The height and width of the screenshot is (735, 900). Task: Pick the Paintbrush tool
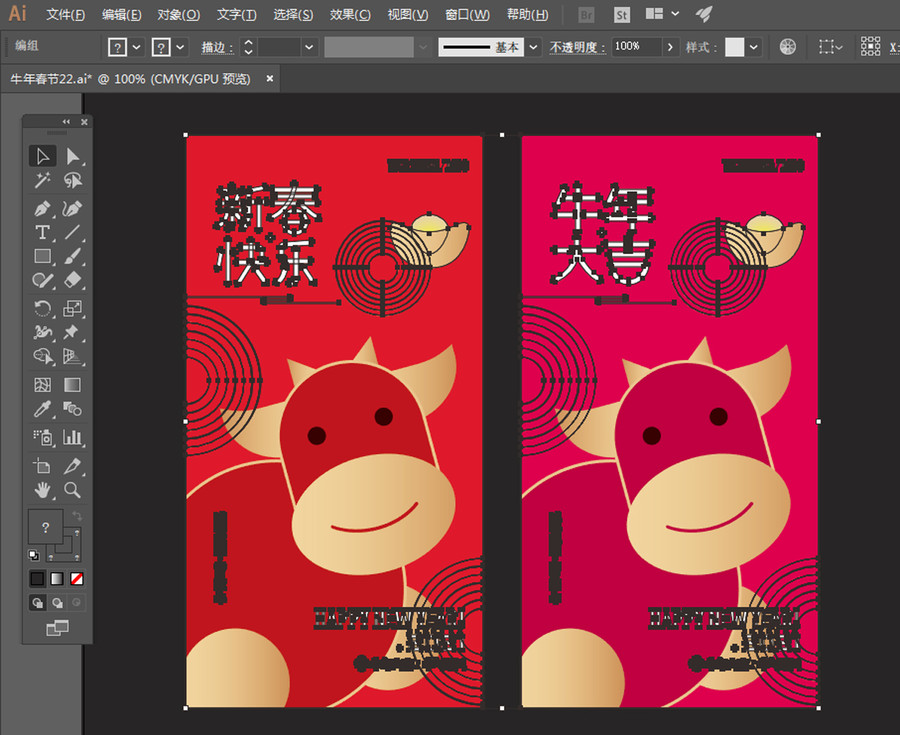[x=72, y=256]
